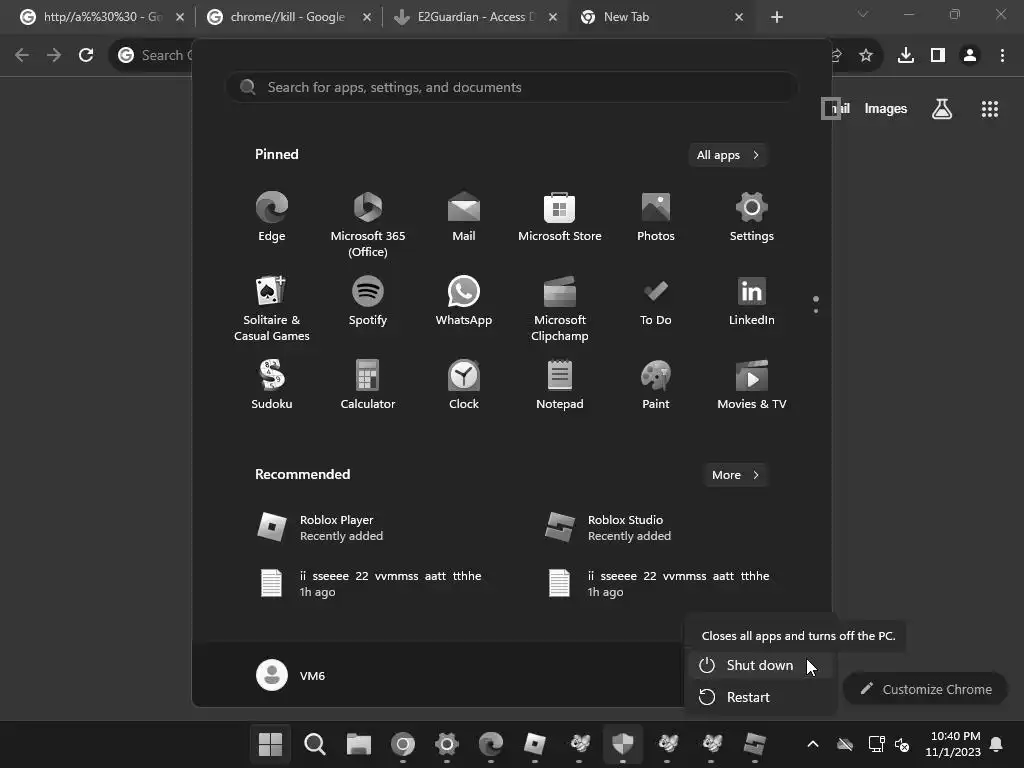Image resolution: width=1024 pixels, height=768 pixels.
Task: Open the To Do app
Action: [656, 301]
